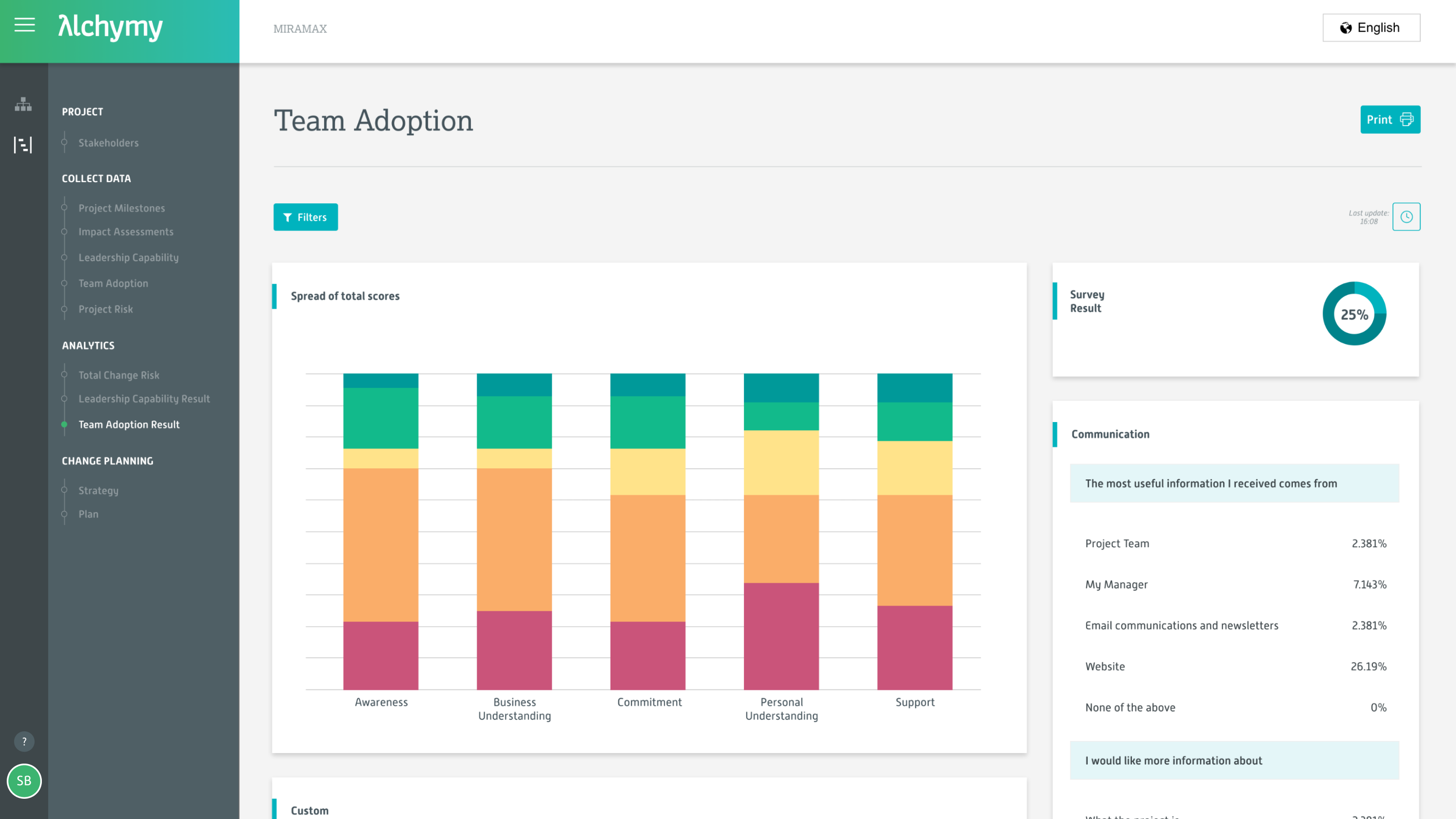Screen dimensions: 1456x819
Task: Expand the Filters panel
Action: pyautogui.click(x=305, y=217)
